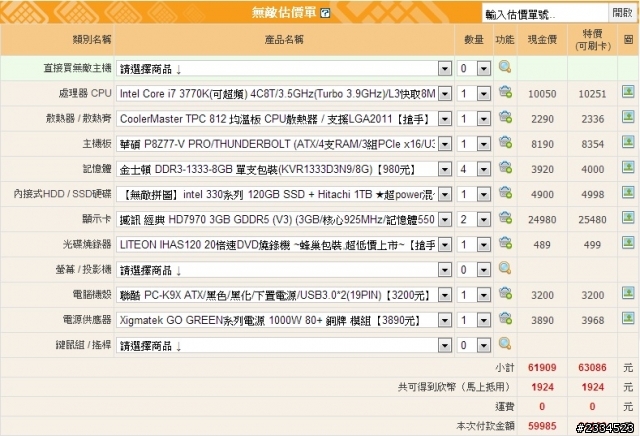View the product image icon for 顯示卡 row
The image size is (640, 436).
coord(628,218)
